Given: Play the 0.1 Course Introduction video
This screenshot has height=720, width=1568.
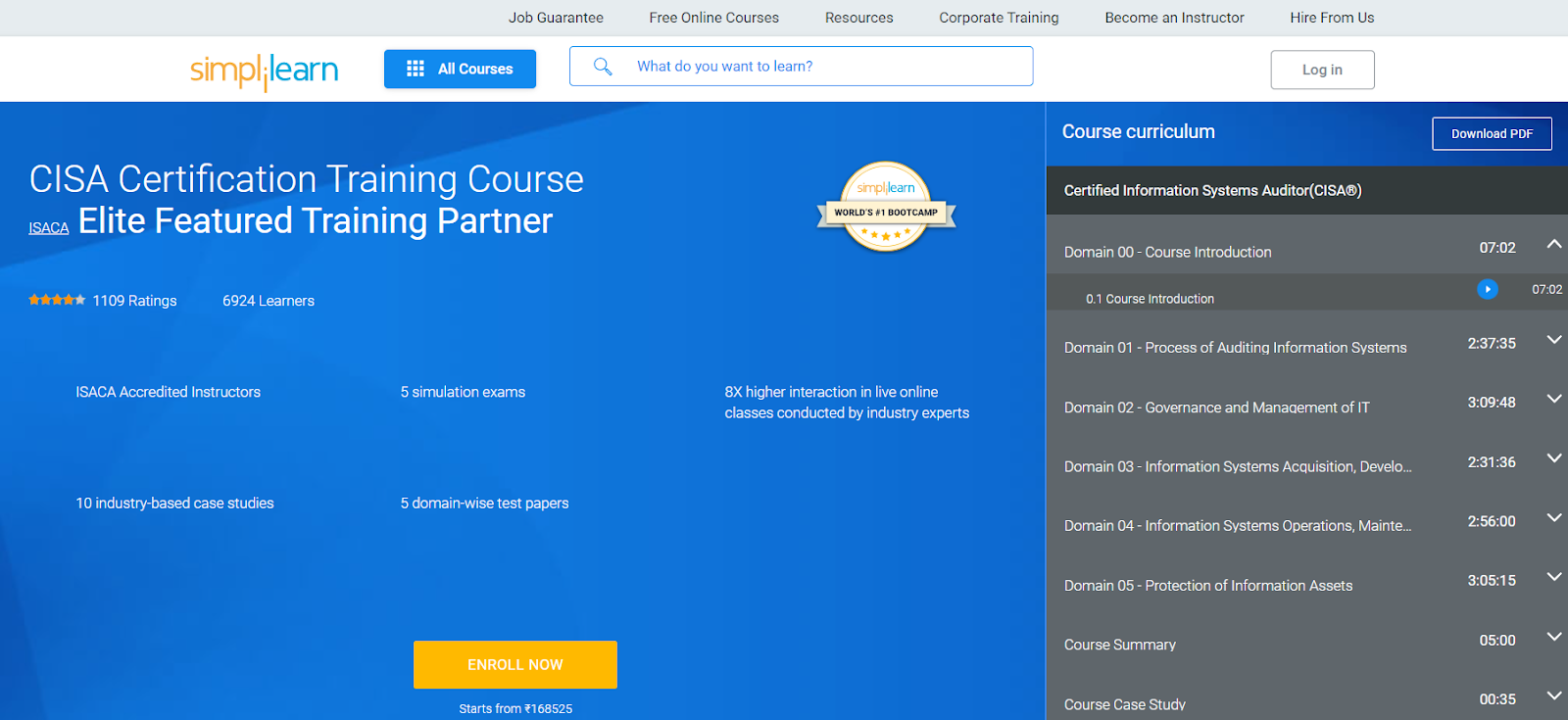Looking at the screenshot, I should tap(1488, 289).
